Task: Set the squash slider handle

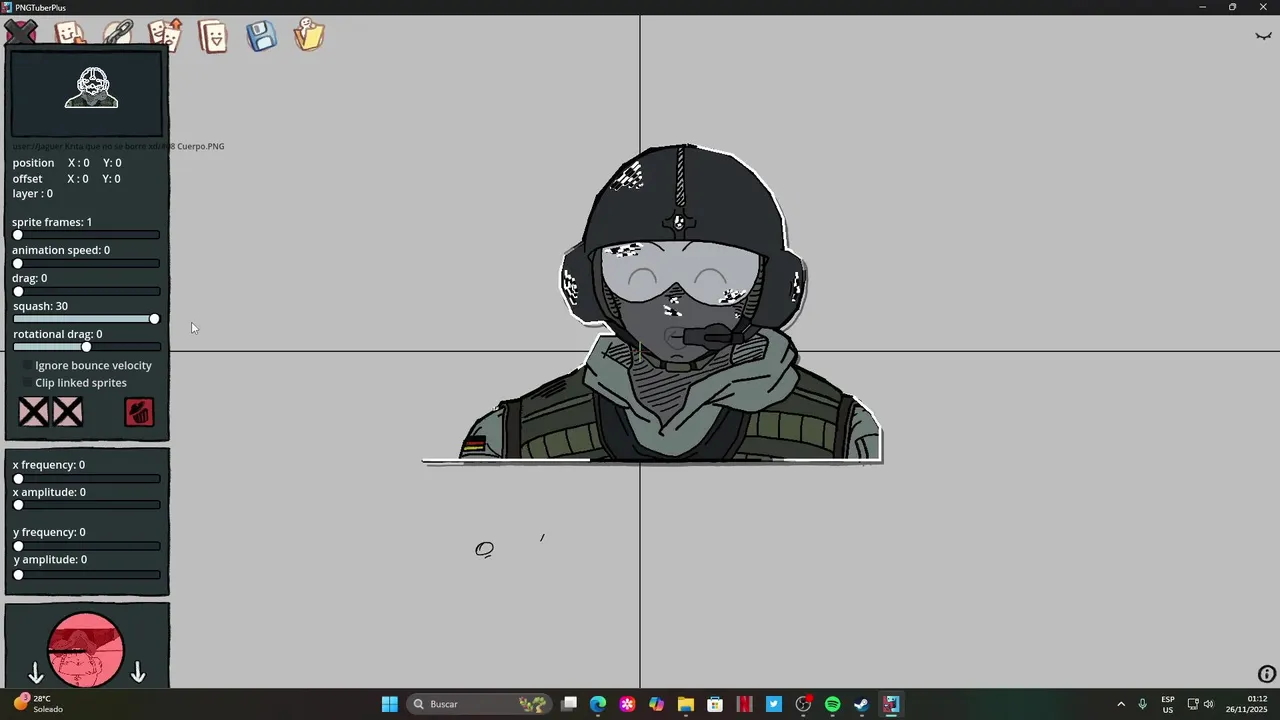Action: pyautogui.click(x=154, y=319)
